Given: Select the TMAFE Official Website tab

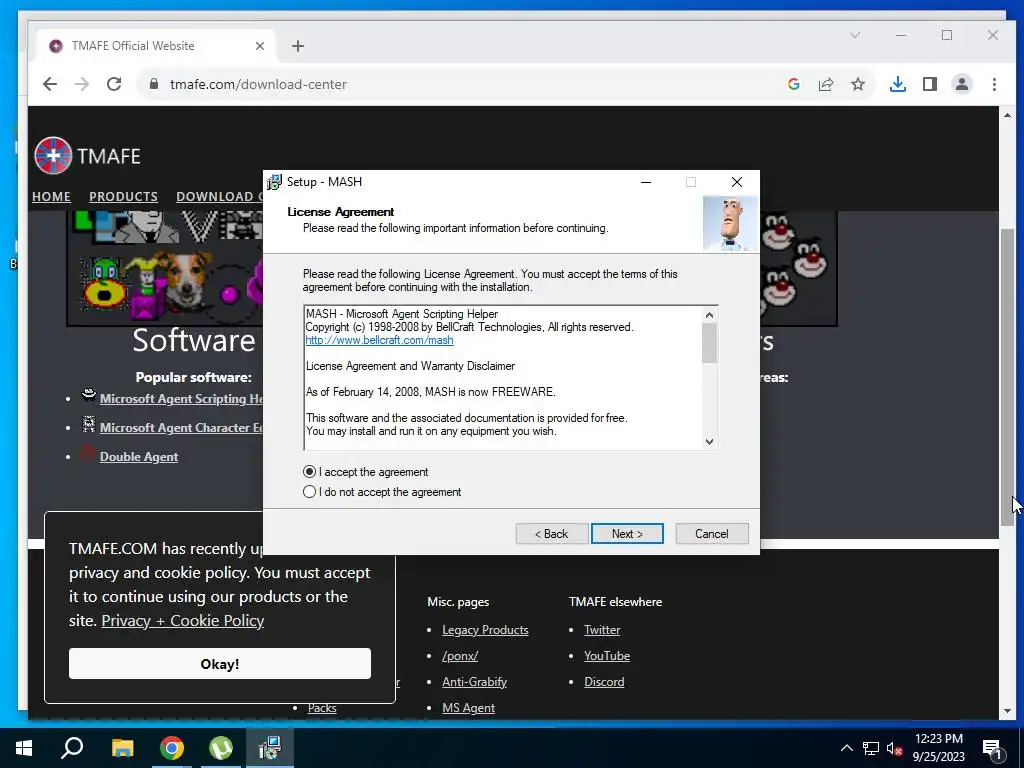Looking at the screenshot, I should point(155,46).
